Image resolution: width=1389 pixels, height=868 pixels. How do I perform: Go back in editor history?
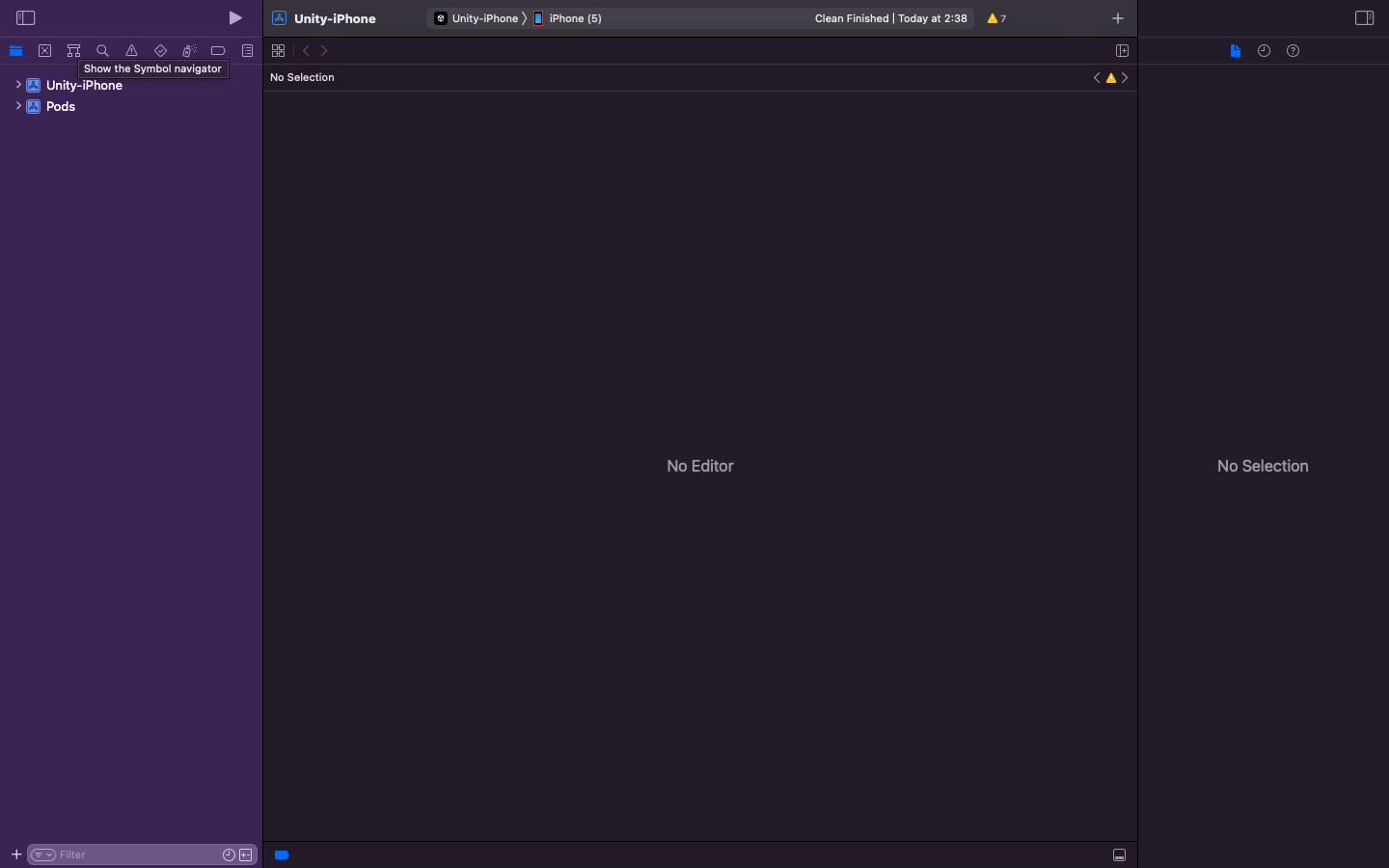pyautogui.click(x=306, y=51)
